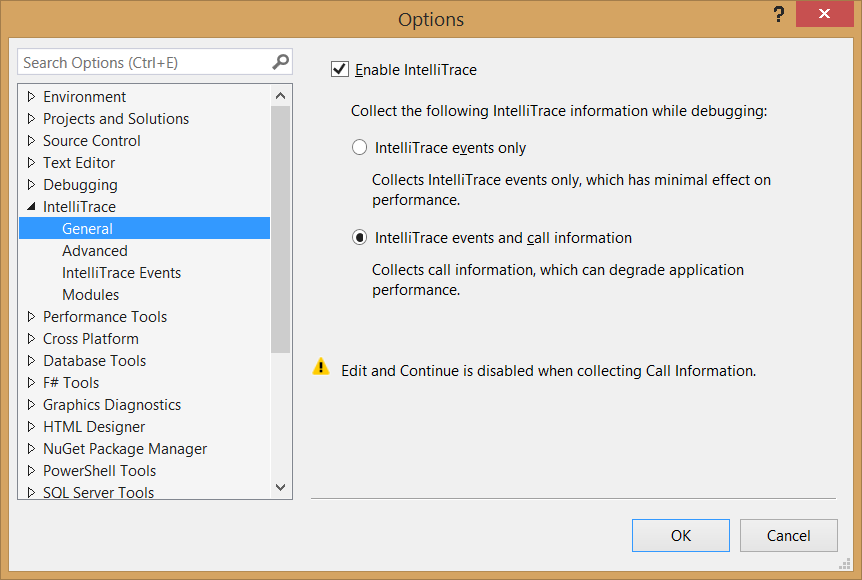The image size is (862, 580).
Task: Select IntelliTrace events only radio button
Action: tap(359, 147)
